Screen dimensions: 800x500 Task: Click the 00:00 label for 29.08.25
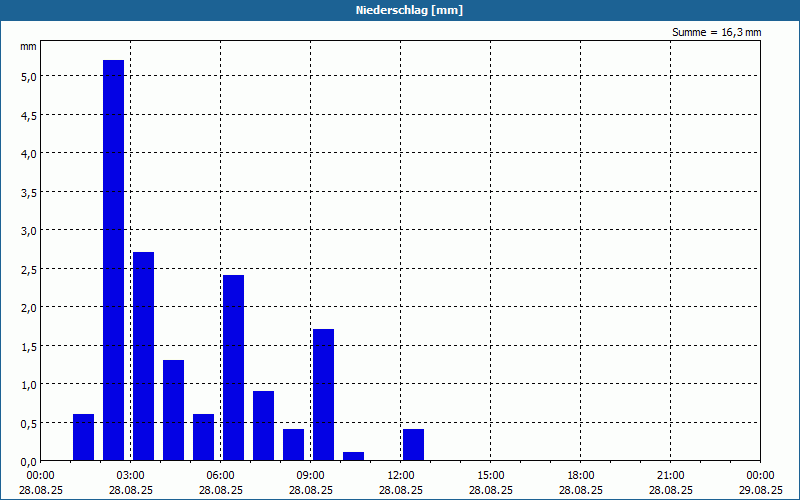[760, 476]
